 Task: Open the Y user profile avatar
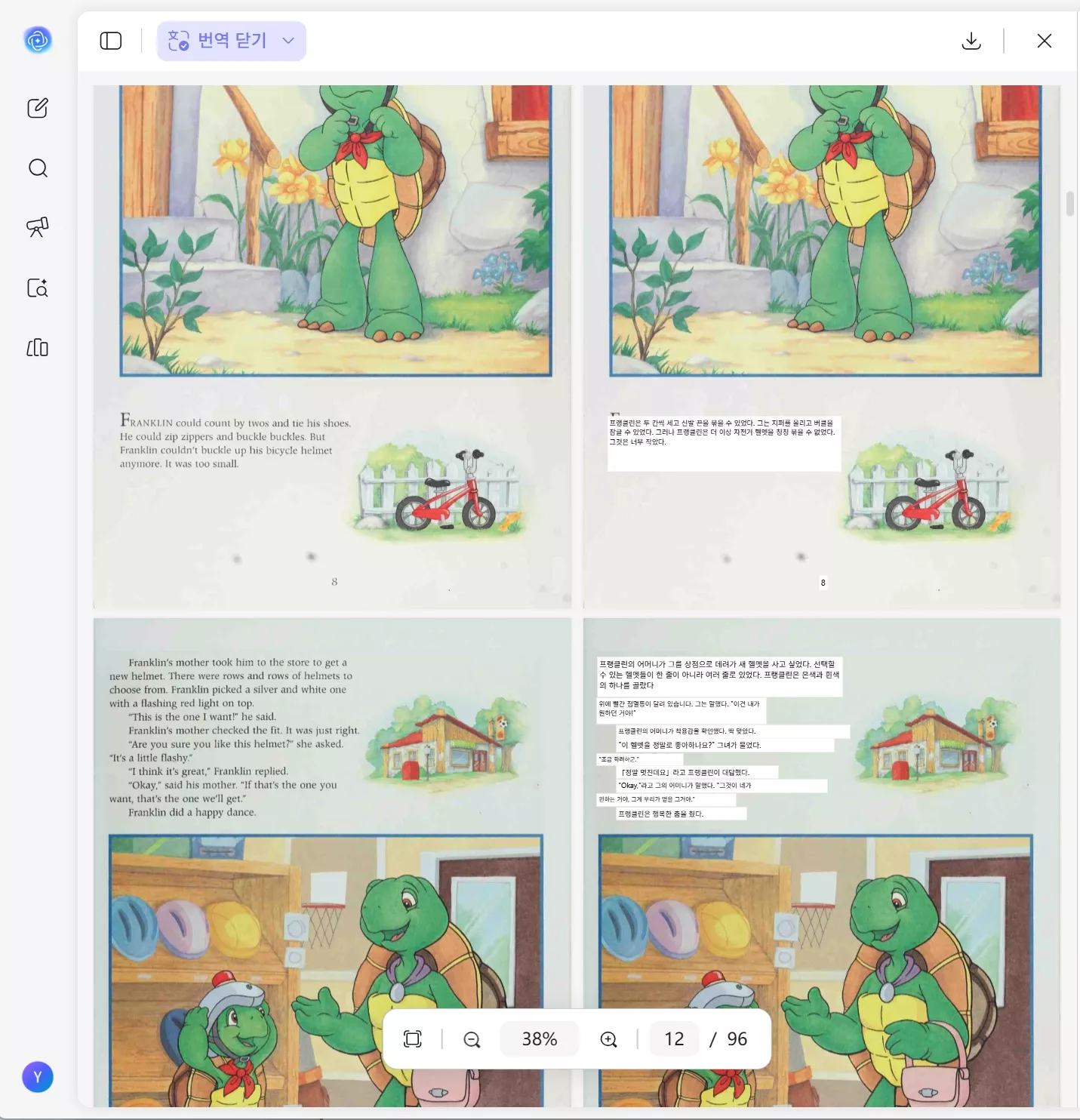tap(38, 1077)
